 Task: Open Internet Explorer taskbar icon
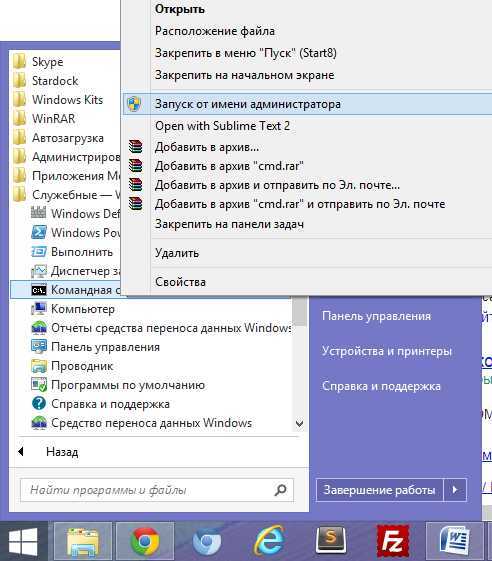[x=269, y=541]
